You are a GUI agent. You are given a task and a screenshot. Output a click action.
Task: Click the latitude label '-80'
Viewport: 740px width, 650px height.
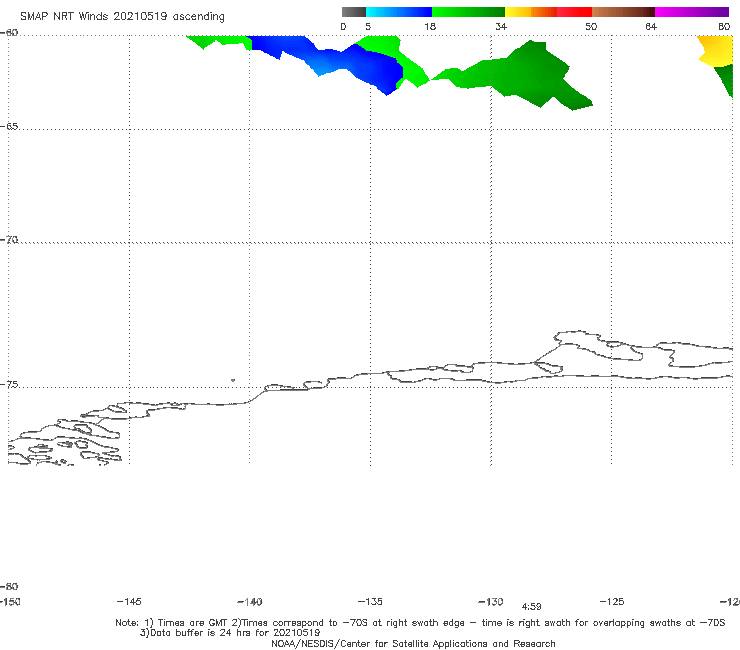pos(9,586)
